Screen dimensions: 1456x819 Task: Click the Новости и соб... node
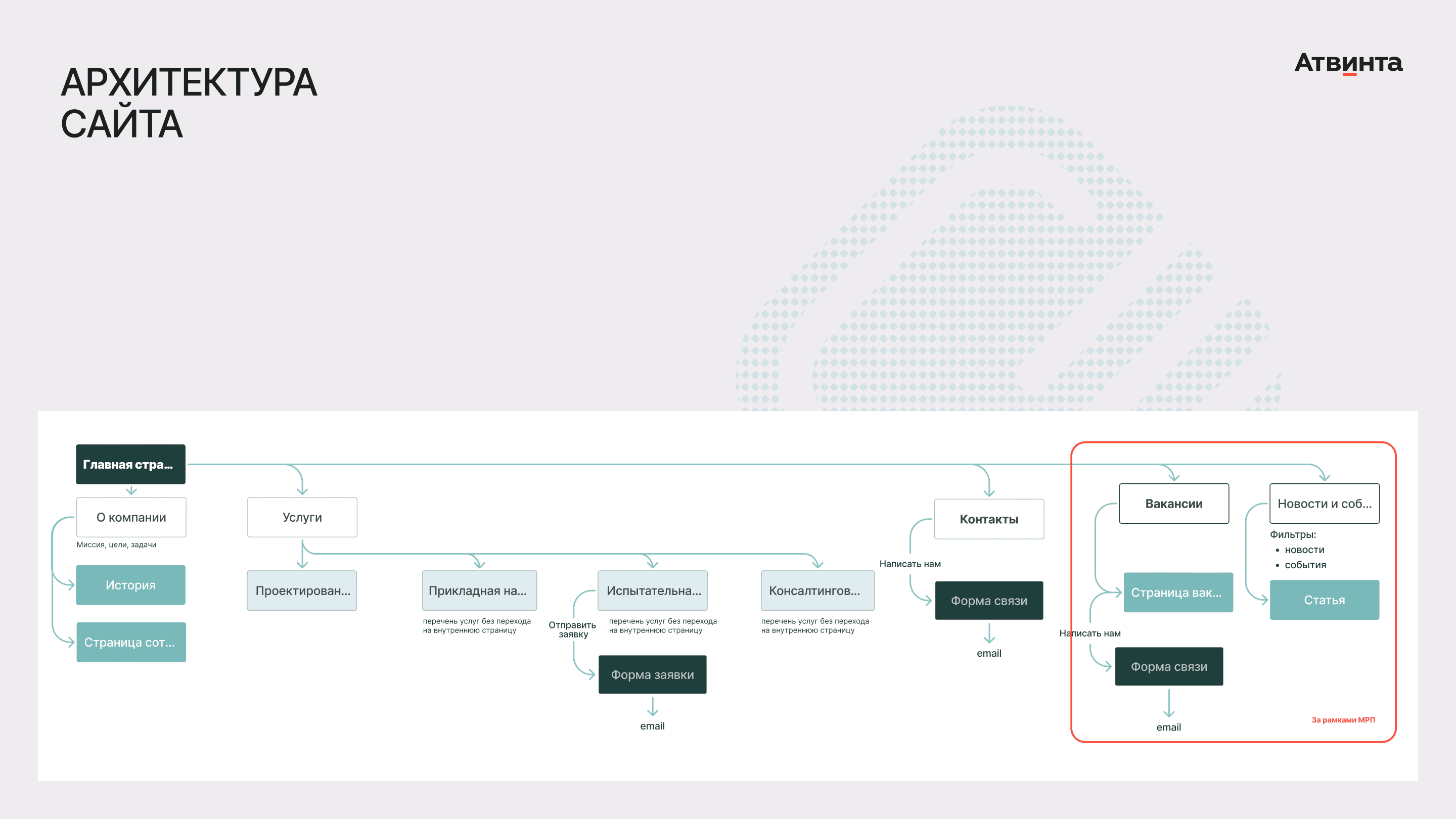pos(1325,504)
